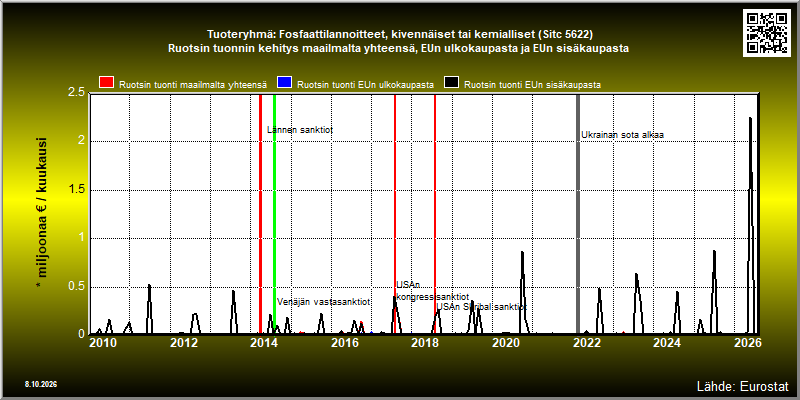Click y-axis value 0.5
The image size is (800, 400).
[x=77, y=286]
